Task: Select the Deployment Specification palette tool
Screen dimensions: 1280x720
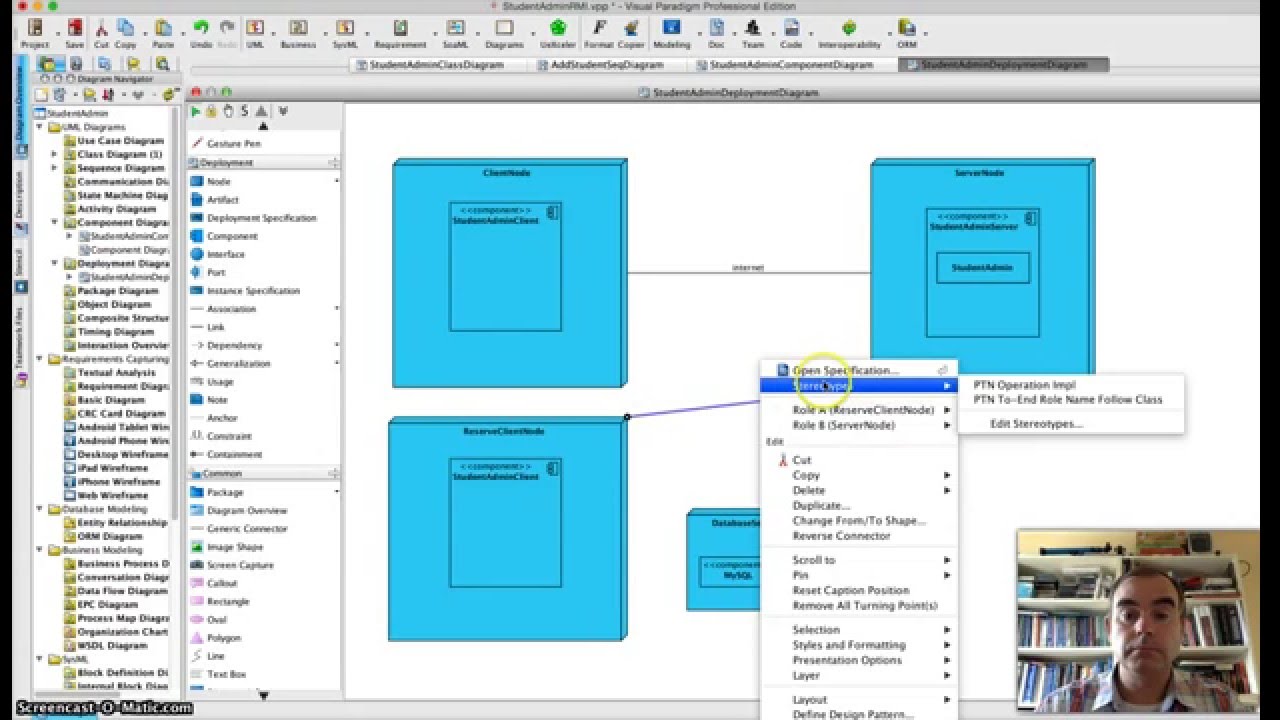Action: click(x=262, y=218)
